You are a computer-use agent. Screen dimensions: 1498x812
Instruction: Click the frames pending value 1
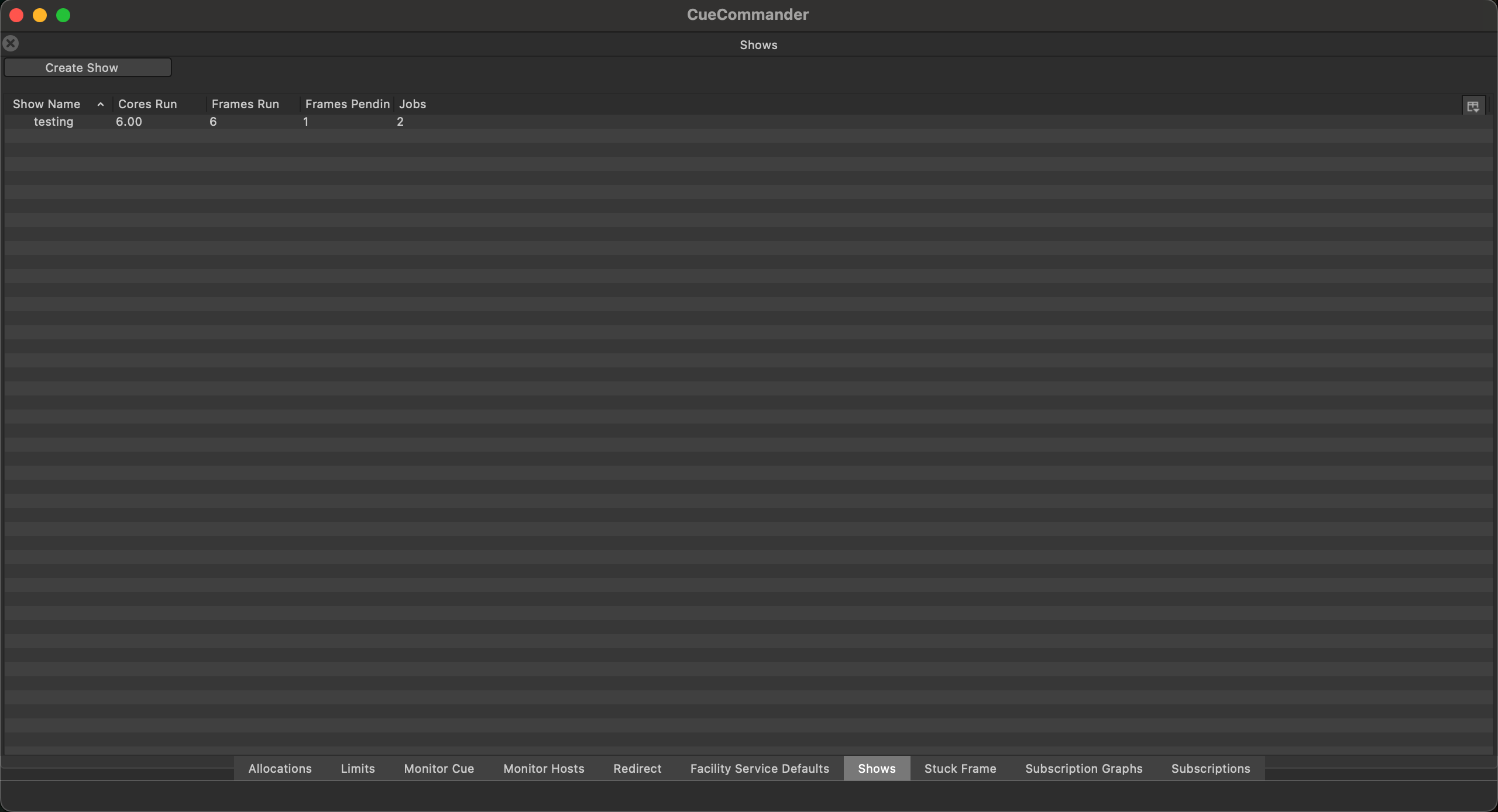click(x=305, y=122)
